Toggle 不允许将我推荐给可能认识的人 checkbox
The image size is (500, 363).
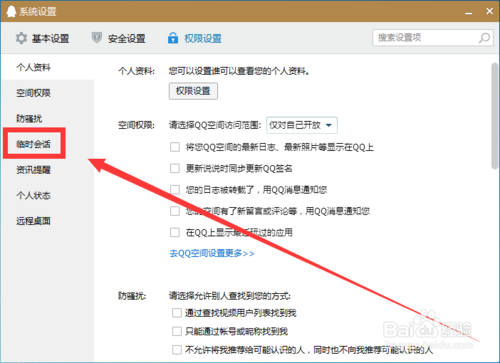[177, 350]
